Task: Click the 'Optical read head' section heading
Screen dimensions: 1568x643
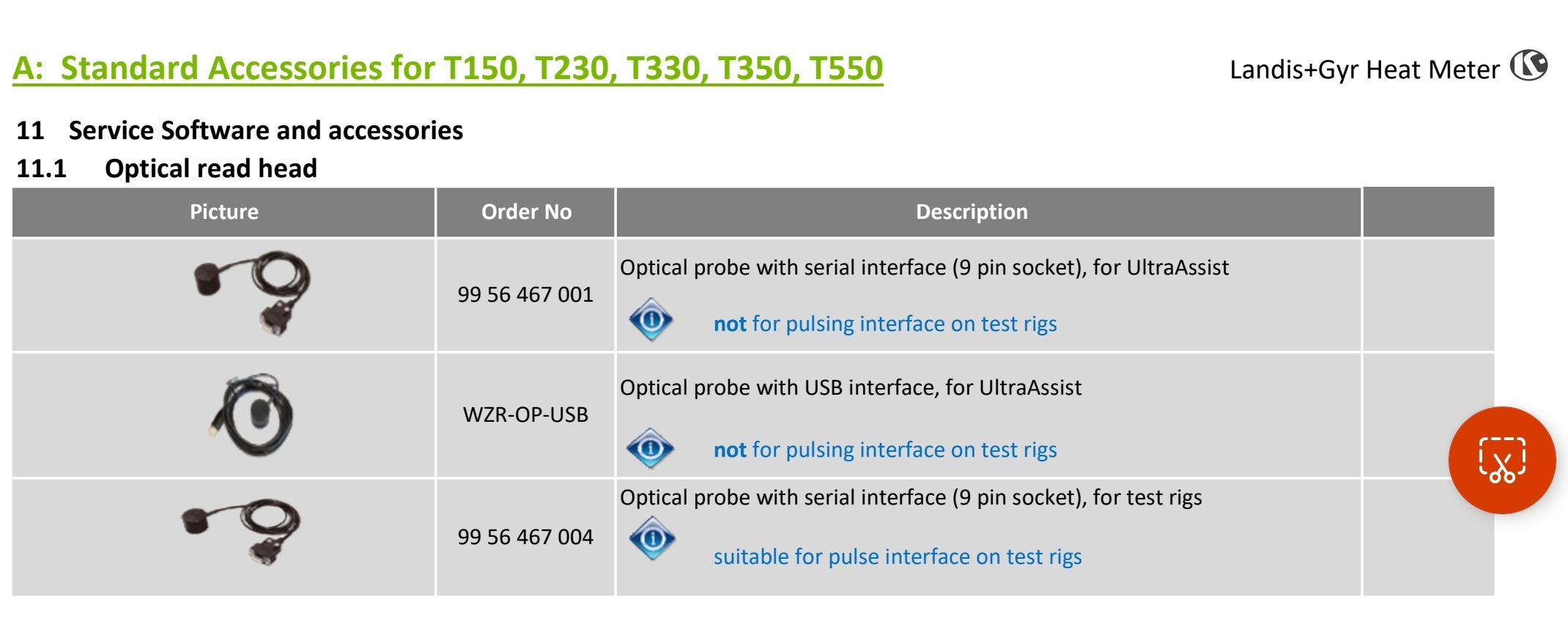Action: pos(210,168)
